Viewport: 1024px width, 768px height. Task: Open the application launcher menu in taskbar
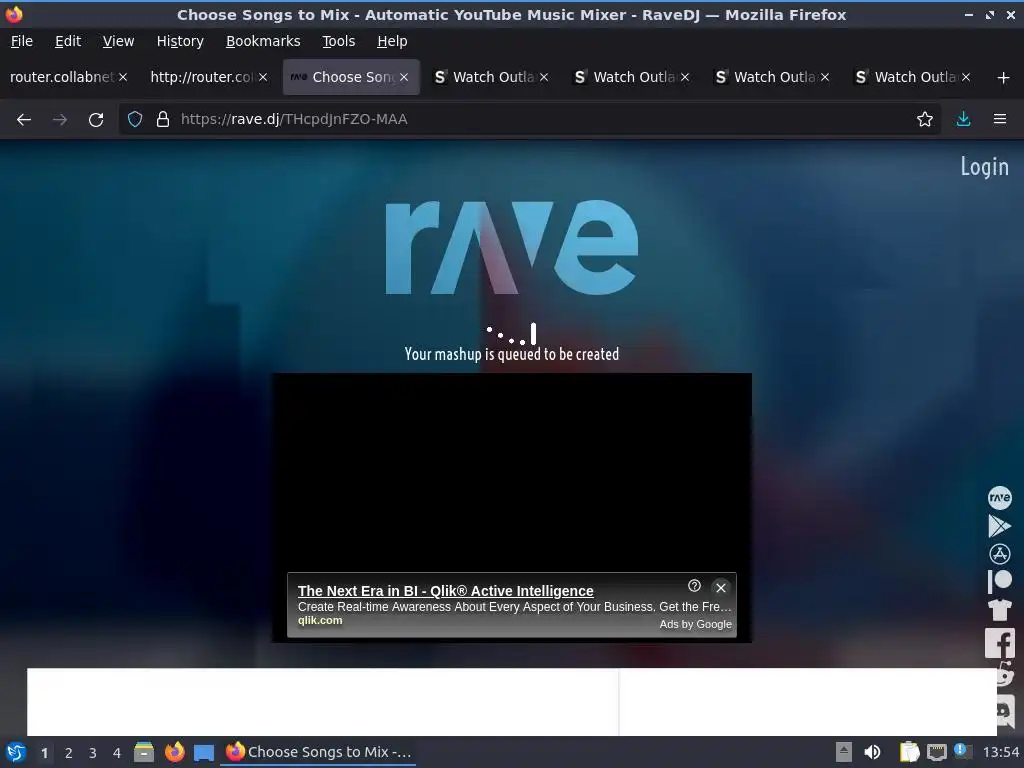coord(16,752)
